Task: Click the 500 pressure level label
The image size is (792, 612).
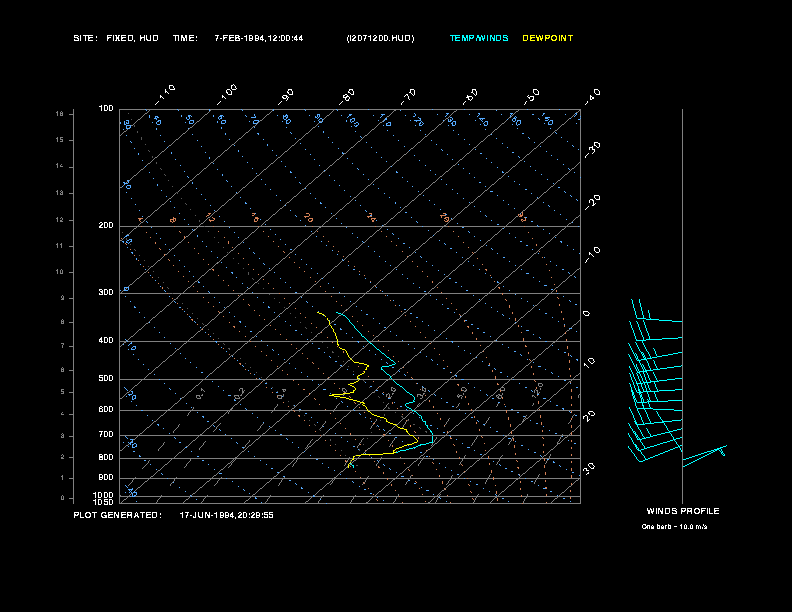Action: tap(106, 378)
